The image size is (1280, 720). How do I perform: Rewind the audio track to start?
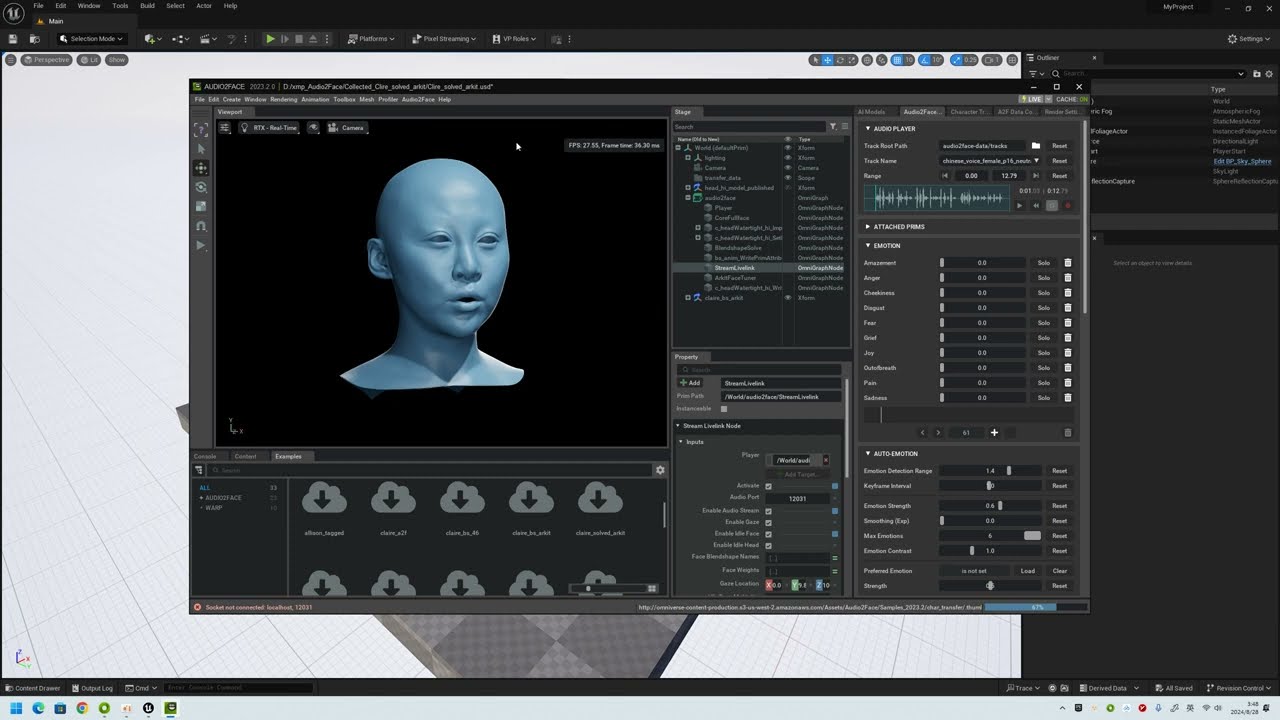coord(1035,206)
